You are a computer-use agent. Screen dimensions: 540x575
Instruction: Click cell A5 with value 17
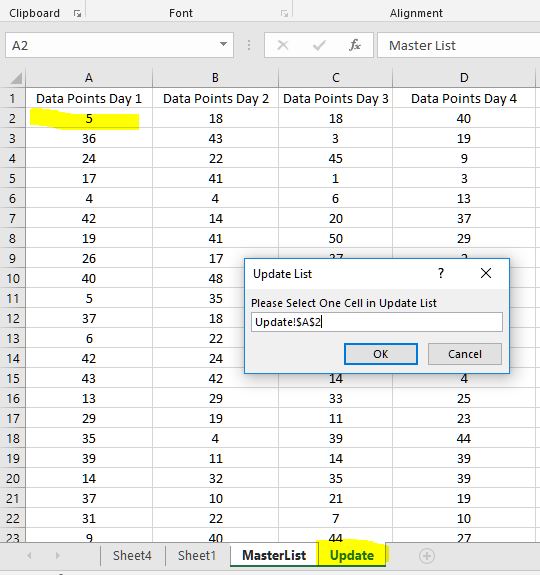click(89, 179)
